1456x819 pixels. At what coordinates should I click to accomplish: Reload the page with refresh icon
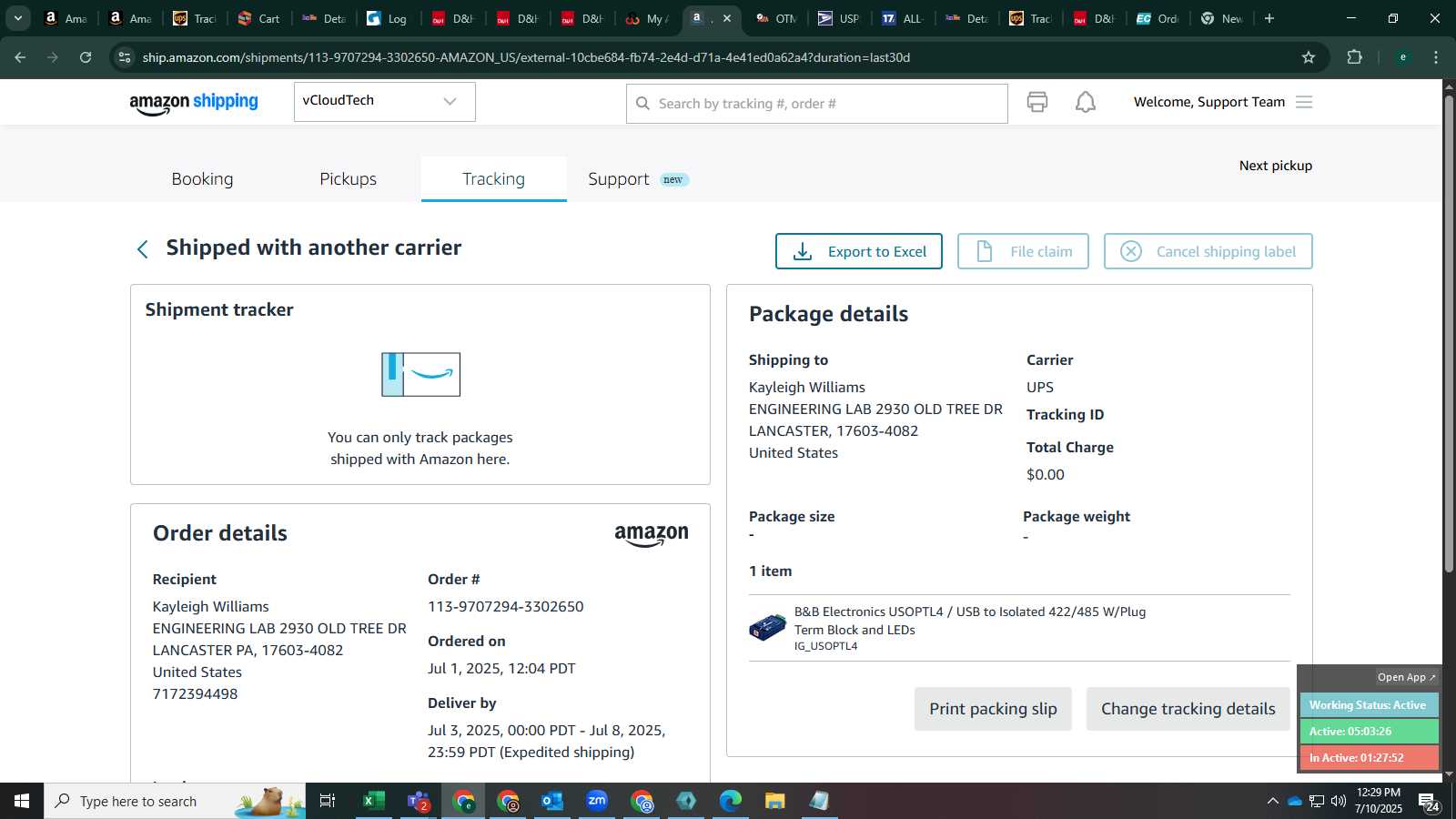click(x=86, y=57)
